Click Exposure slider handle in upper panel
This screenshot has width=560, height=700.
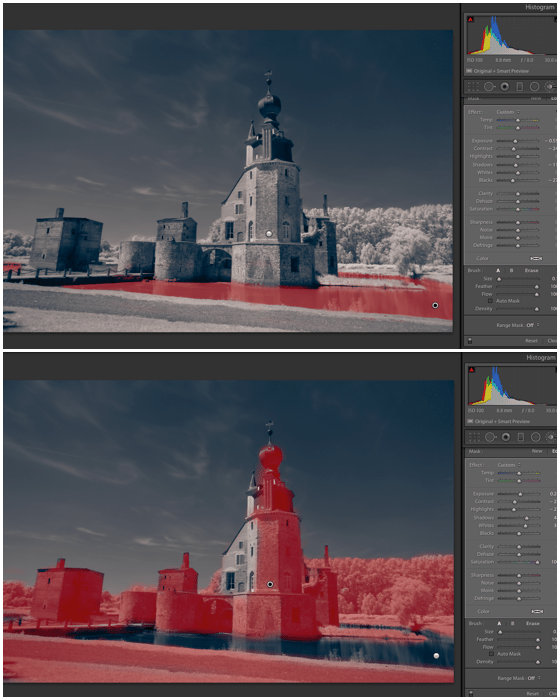click(x=515, y=141)
